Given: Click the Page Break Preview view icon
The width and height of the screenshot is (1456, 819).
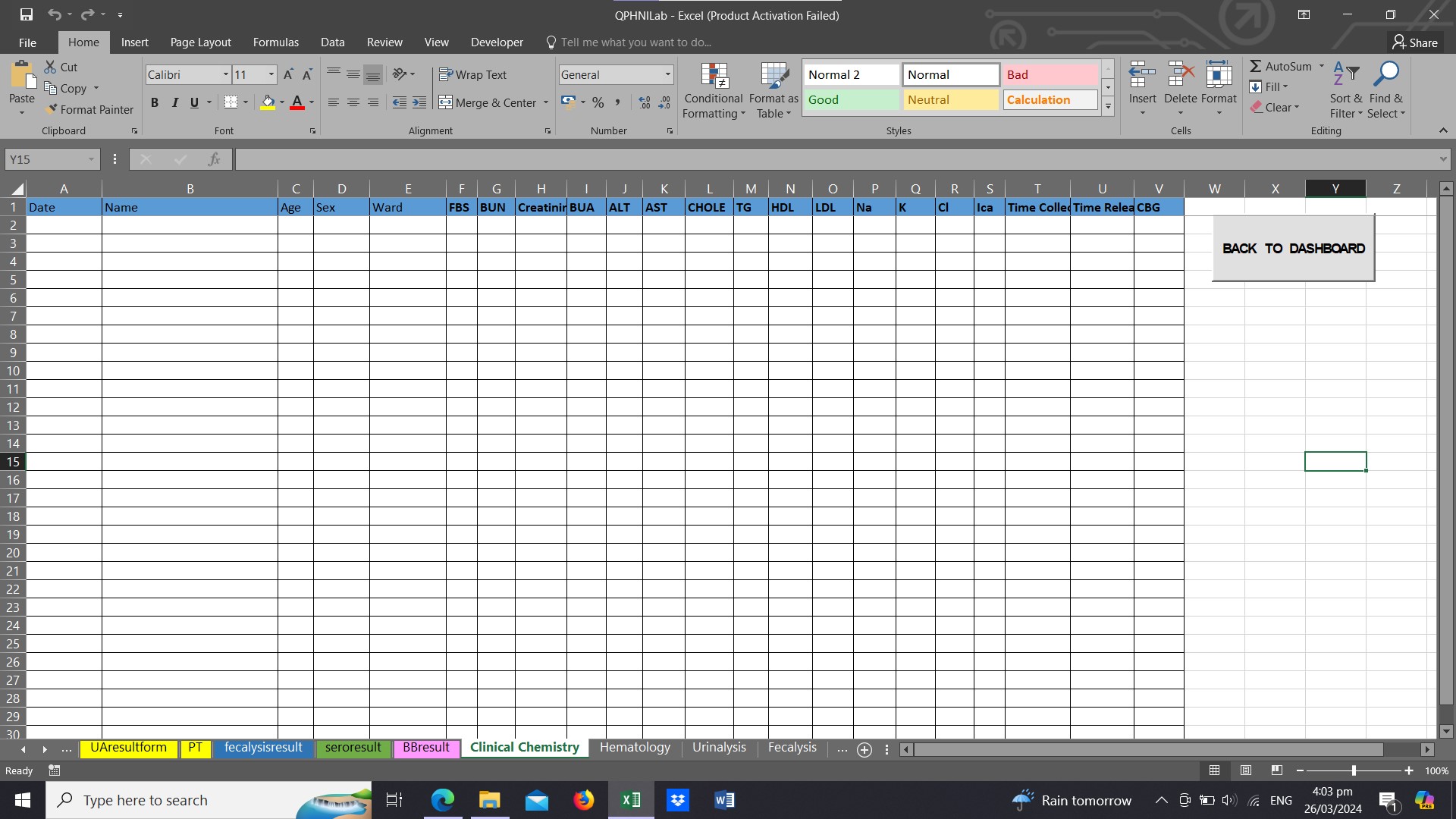Looking at the screenshot, I should click(1277, 770).
